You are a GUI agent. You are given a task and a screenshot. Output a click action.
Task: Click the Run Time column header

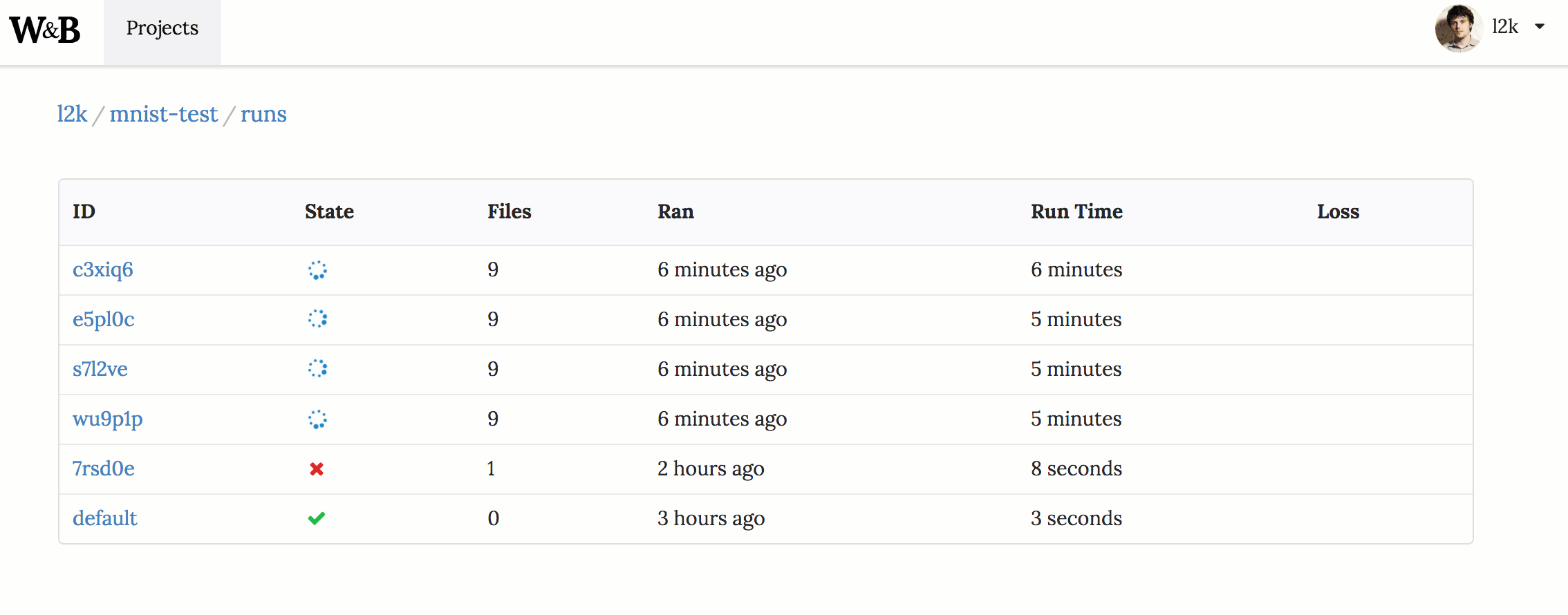click(x=1076, y=211)
